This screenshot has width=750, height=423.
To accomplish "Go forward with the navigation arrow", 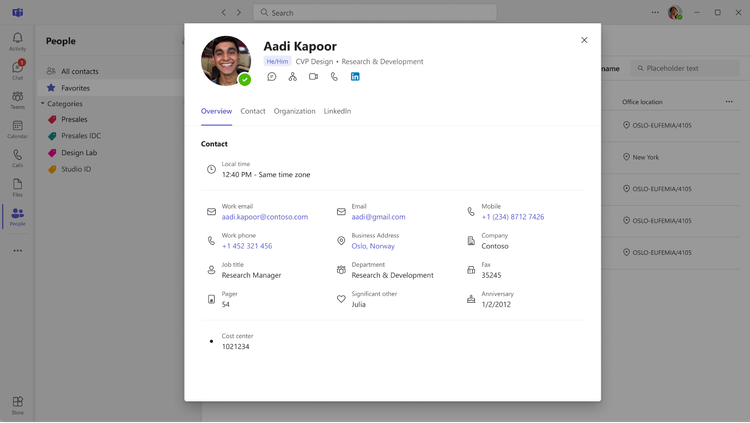I will click(239, 12).
